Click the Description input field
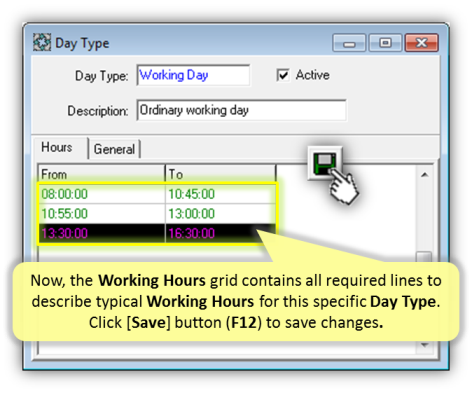 241,110
